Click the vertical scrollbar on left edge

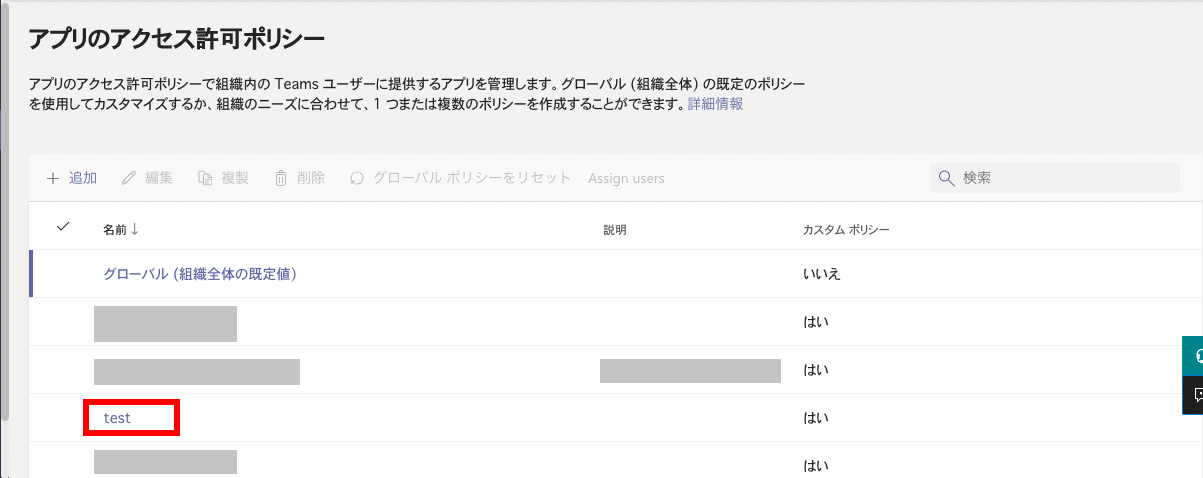point(4,210)
